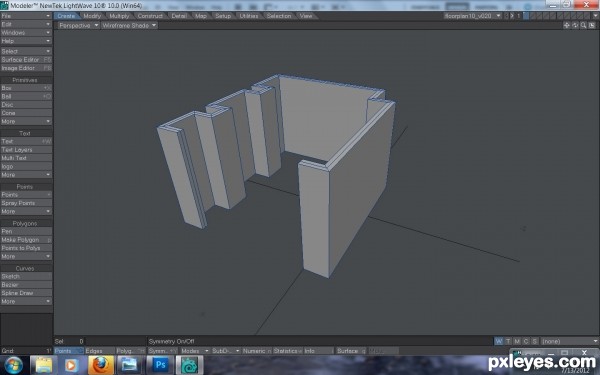Open the File dropdown menu
This screenshot has width=600, height=375.
point(26,16)
